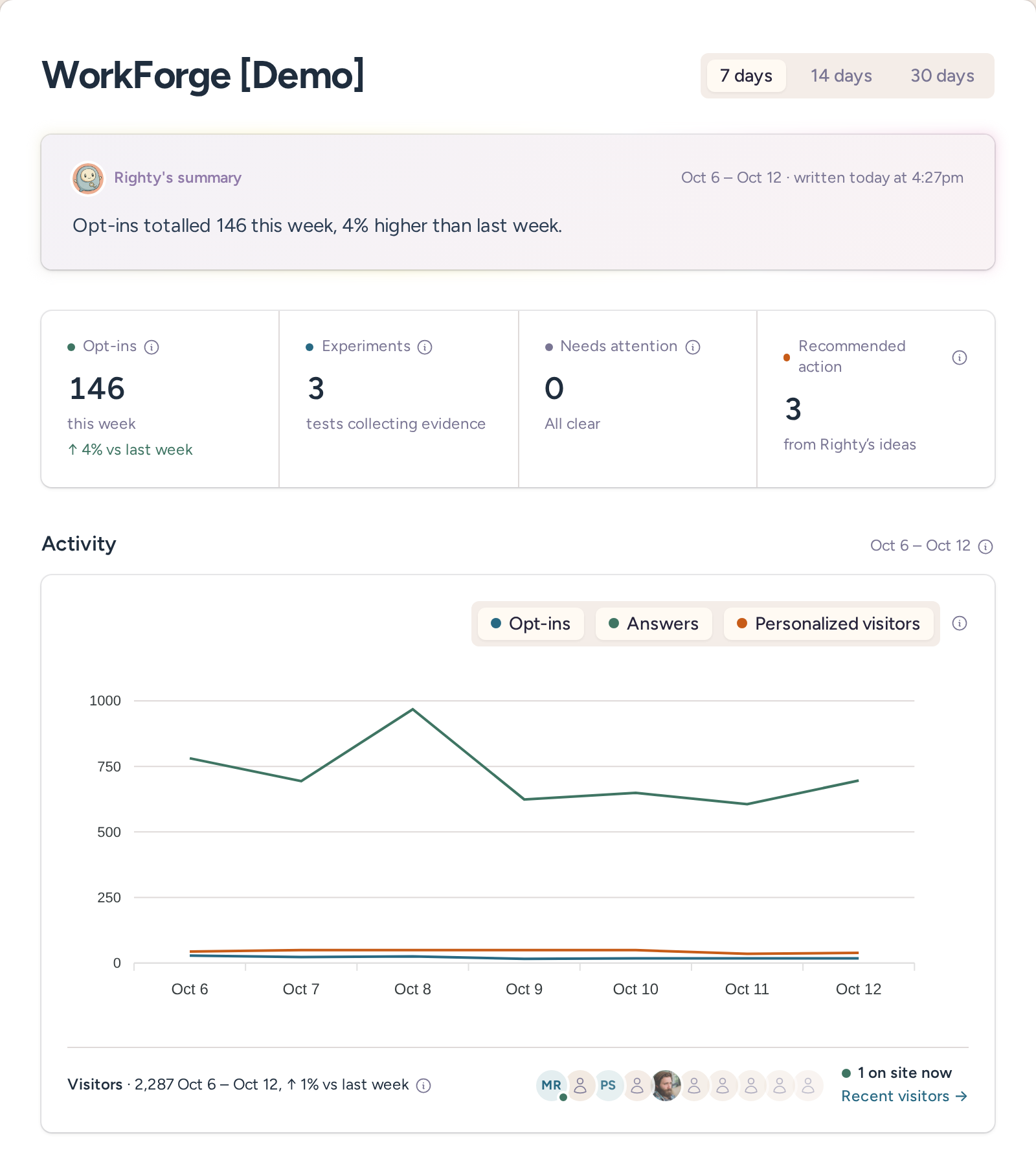Toggle the Personalized visitors series

pyautogui.click(x=829, y=624)
